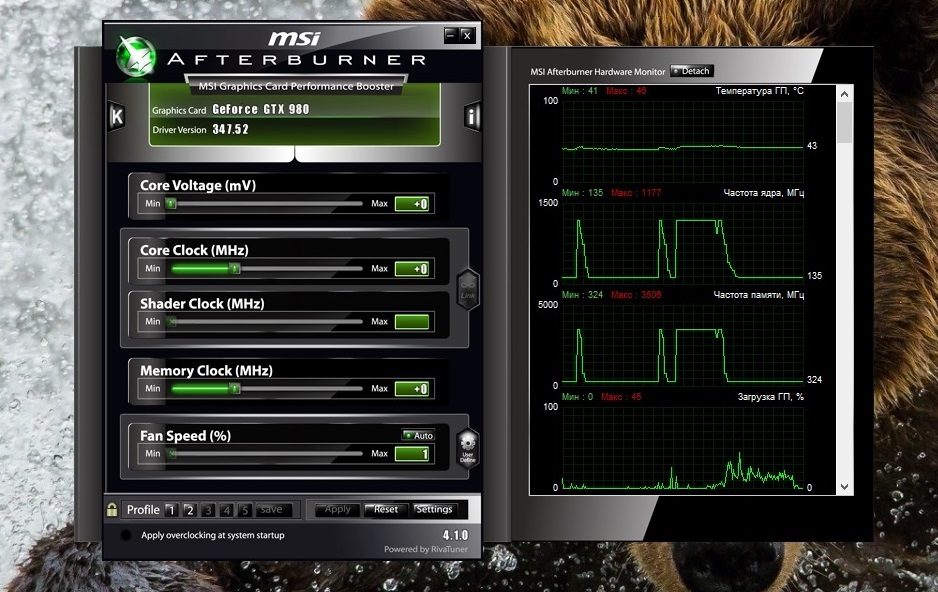Select profile slot 4

tap(226, 510)
